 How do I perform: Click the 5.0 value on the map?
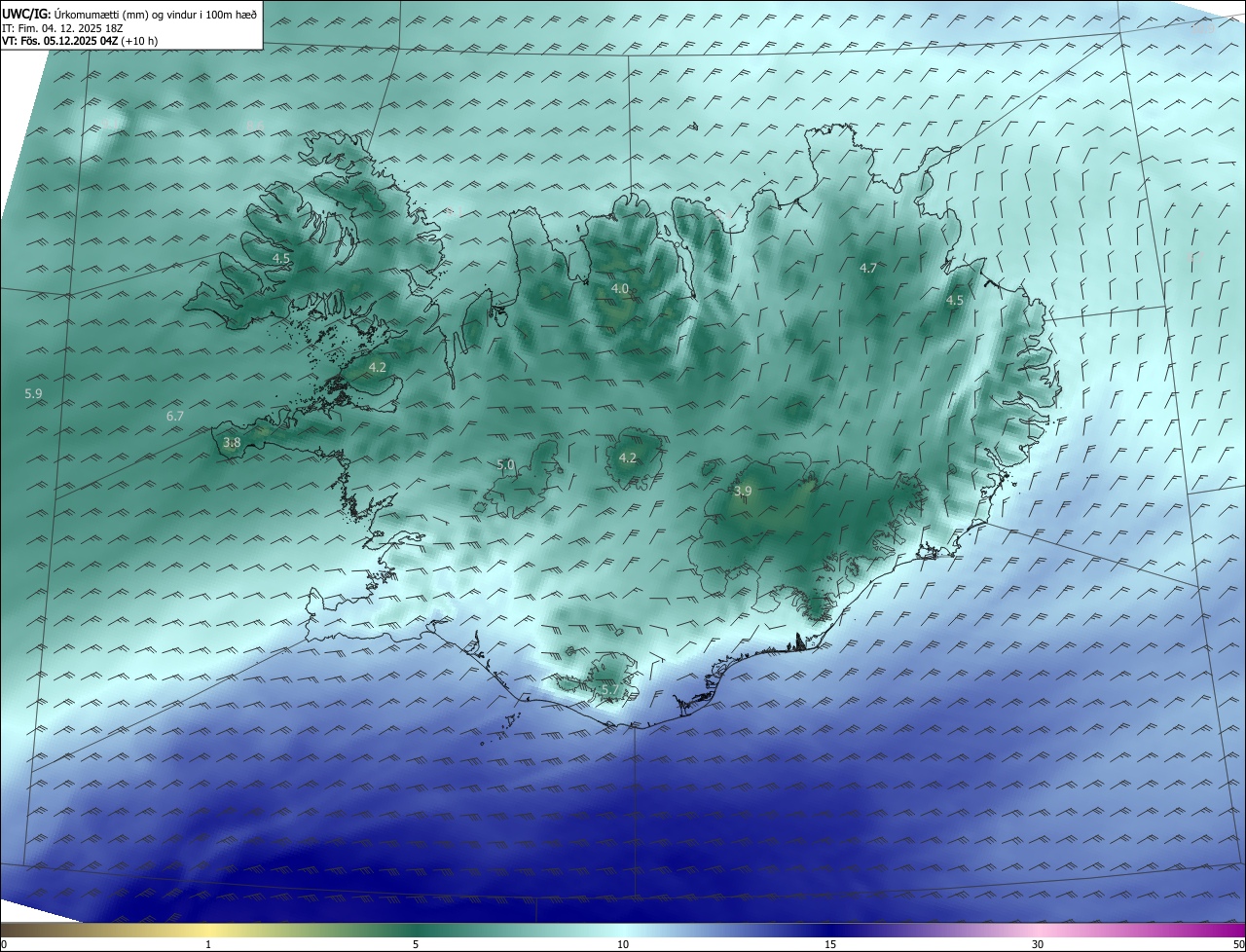point(505,465)
